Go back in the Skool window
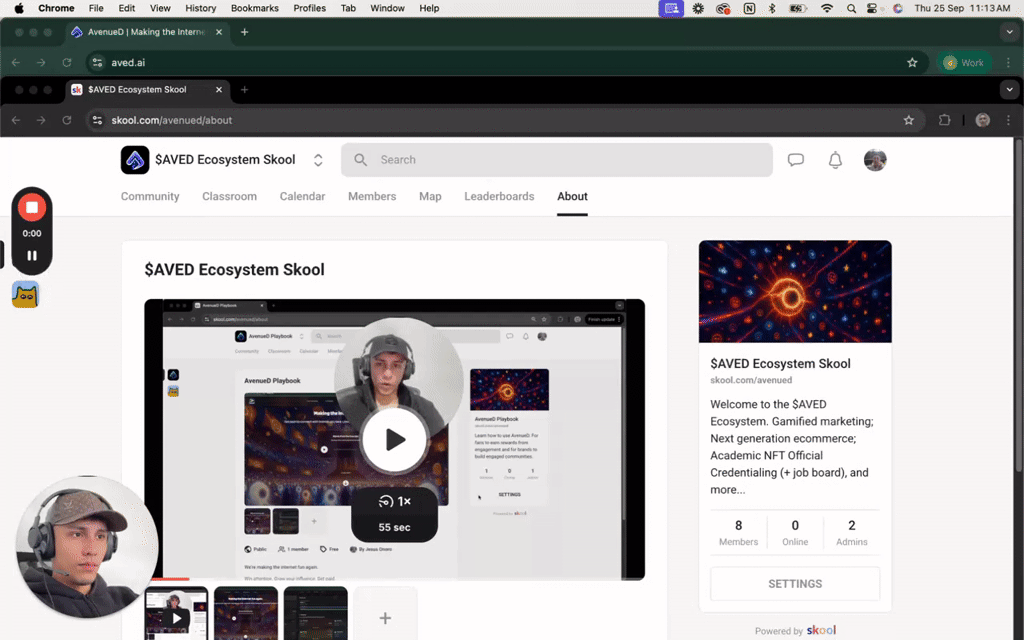This screenshot has height=640, width=1024. coord(16,120)
